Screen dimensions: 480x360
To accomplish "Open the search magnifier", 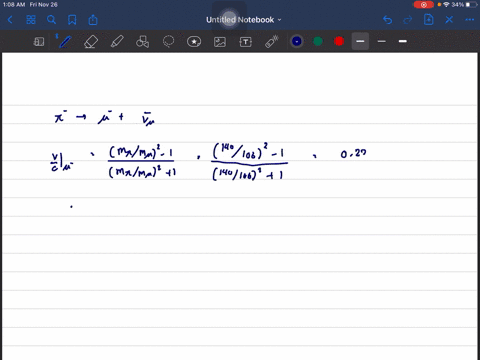I will 51,20.
